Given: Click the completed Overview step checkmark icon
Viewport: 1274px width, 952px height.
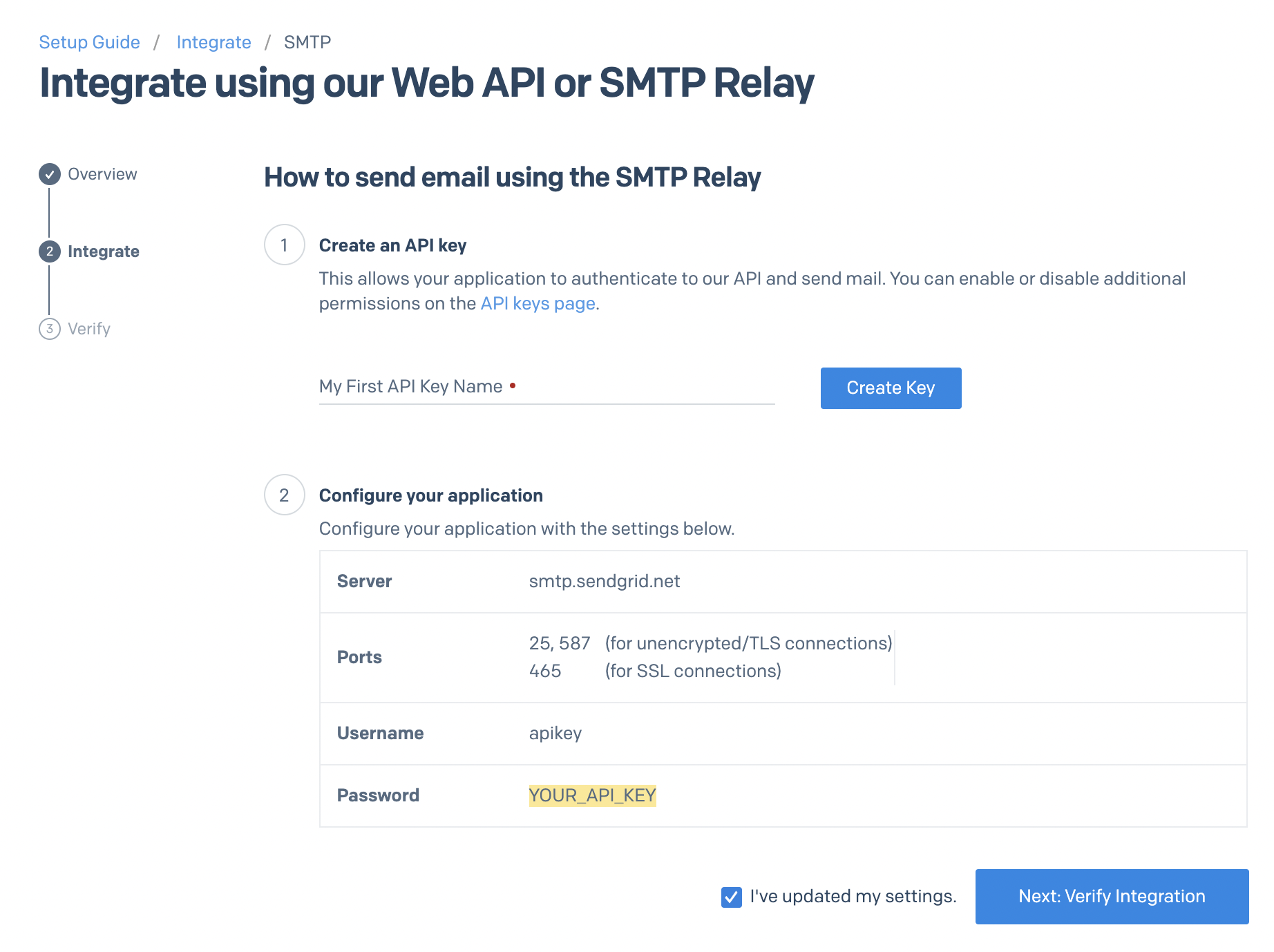Looking at the screenshot, I should tap(48, 174).
